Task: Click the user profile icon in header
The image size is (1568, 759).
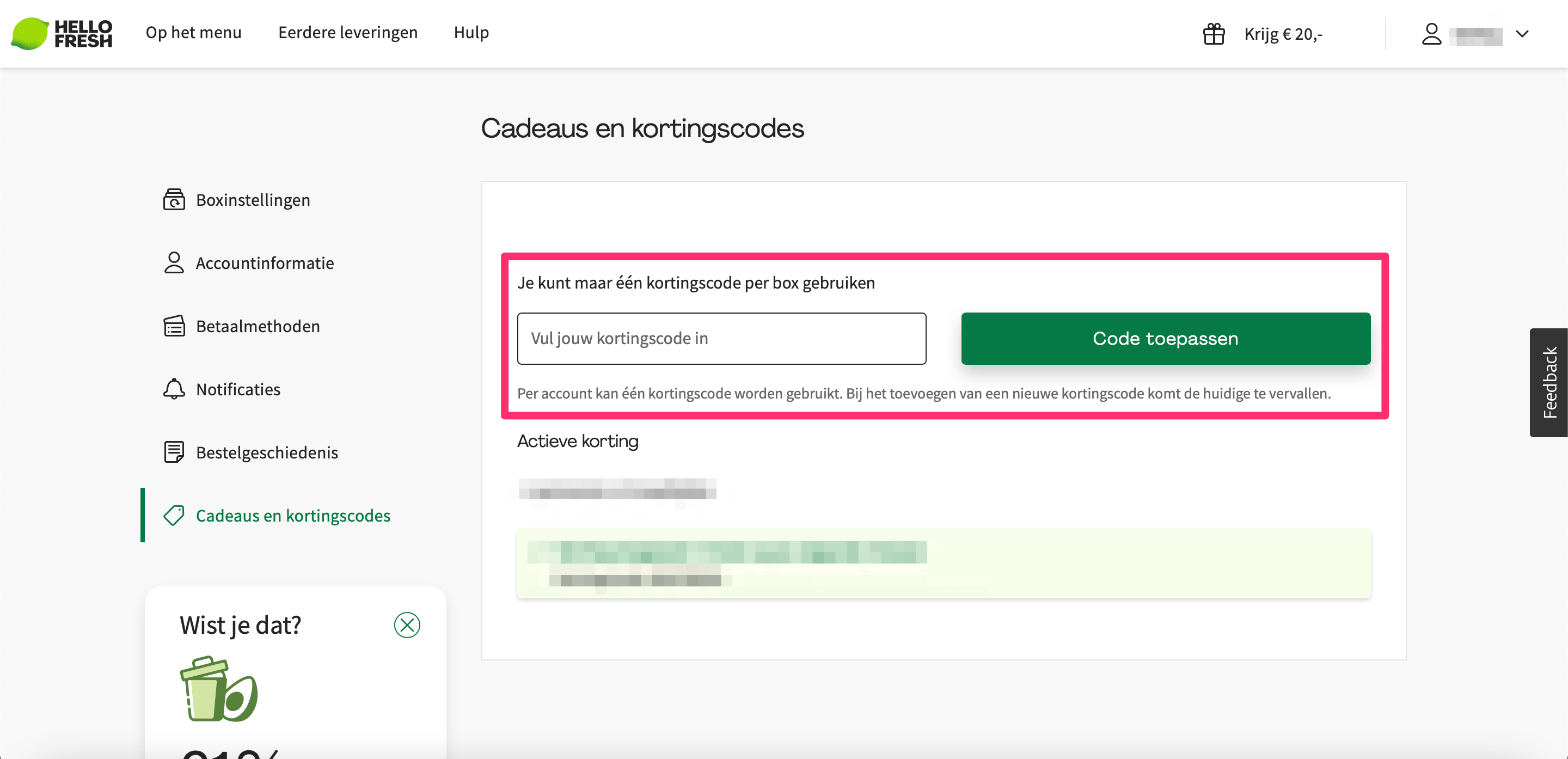Action: (1431, 33)
